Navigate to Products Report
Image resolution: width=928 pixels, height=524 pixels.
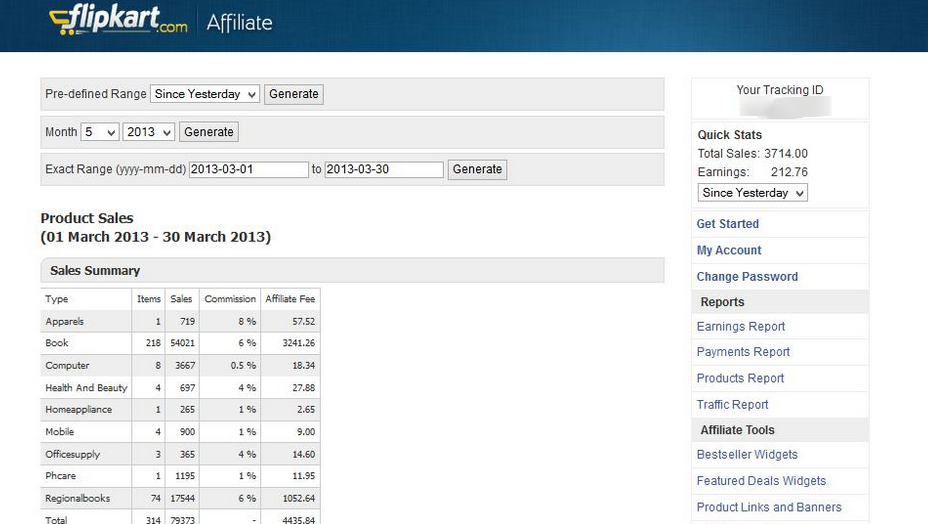pos(740,378)
